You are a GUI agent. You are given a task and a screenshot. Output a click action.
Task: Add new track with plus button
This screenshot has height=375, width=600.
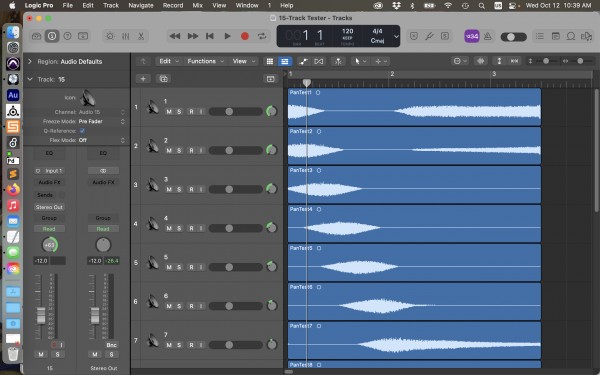(143, 79)
